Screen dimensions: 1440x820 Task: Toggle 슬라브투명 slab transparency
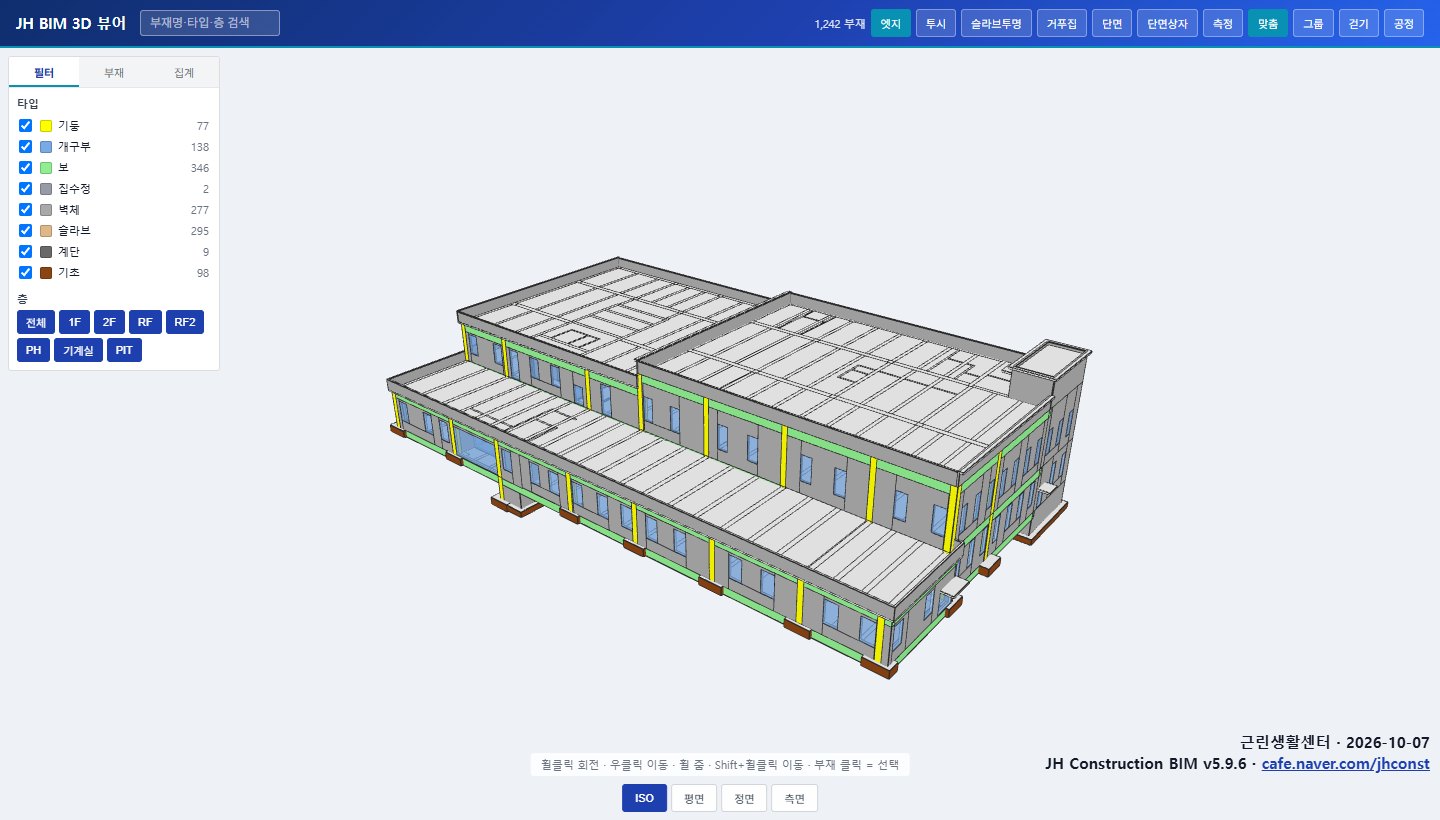click(995, 23)
